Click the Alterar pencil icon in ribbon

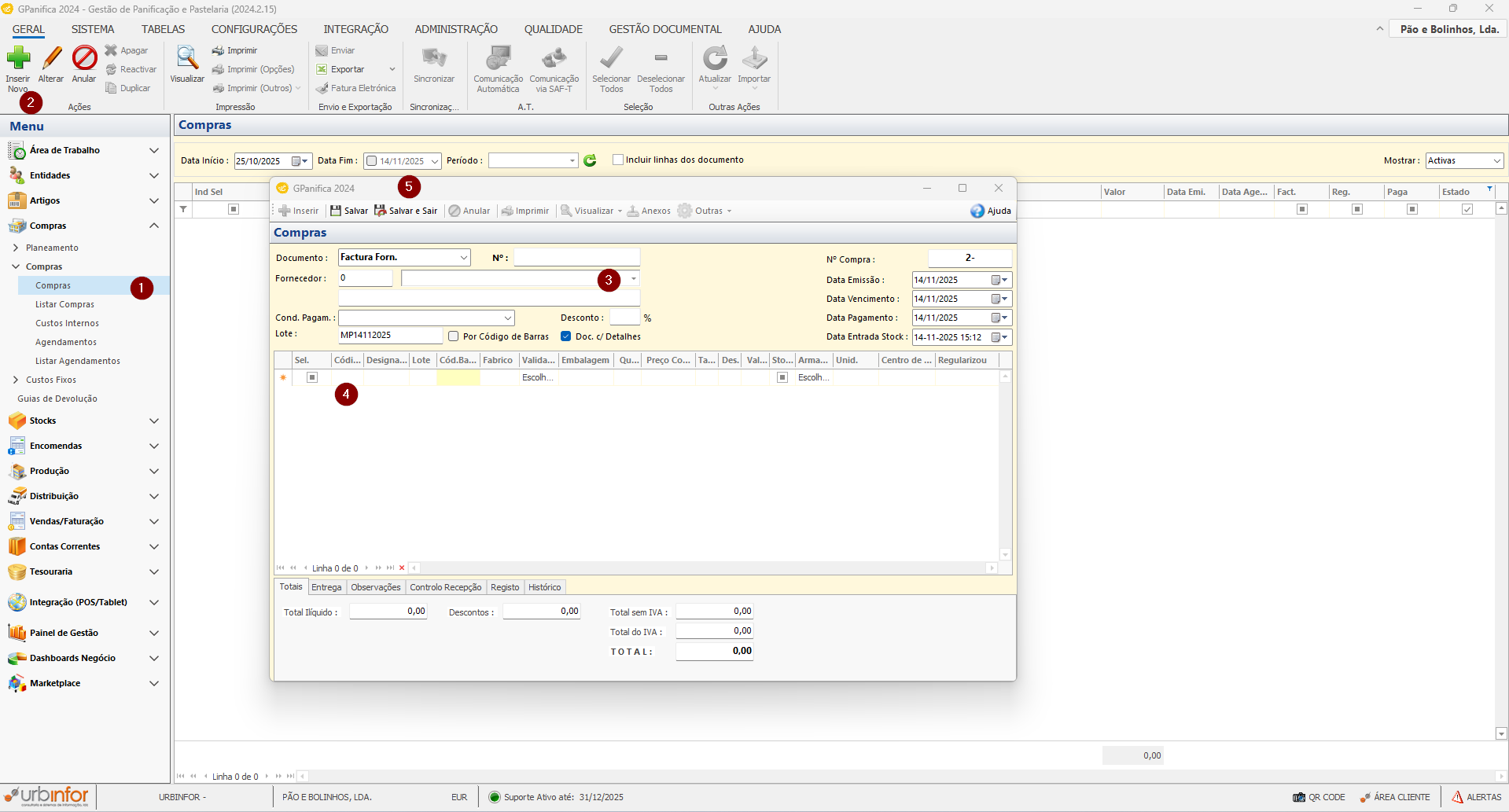click(51, 59)
